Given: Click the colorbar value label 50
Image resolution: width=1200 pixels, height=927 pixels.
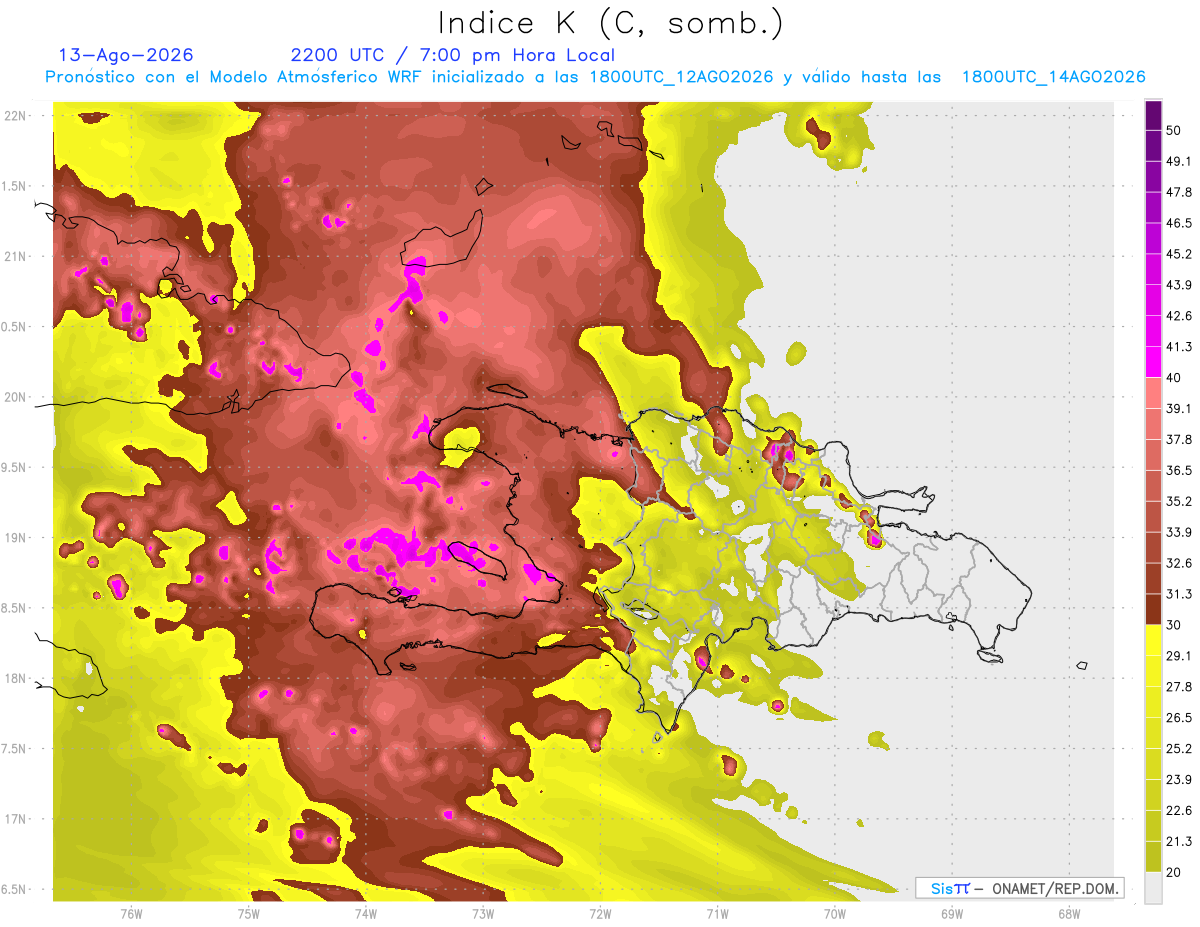Looking at the screenshot, I should [1174, 131].
